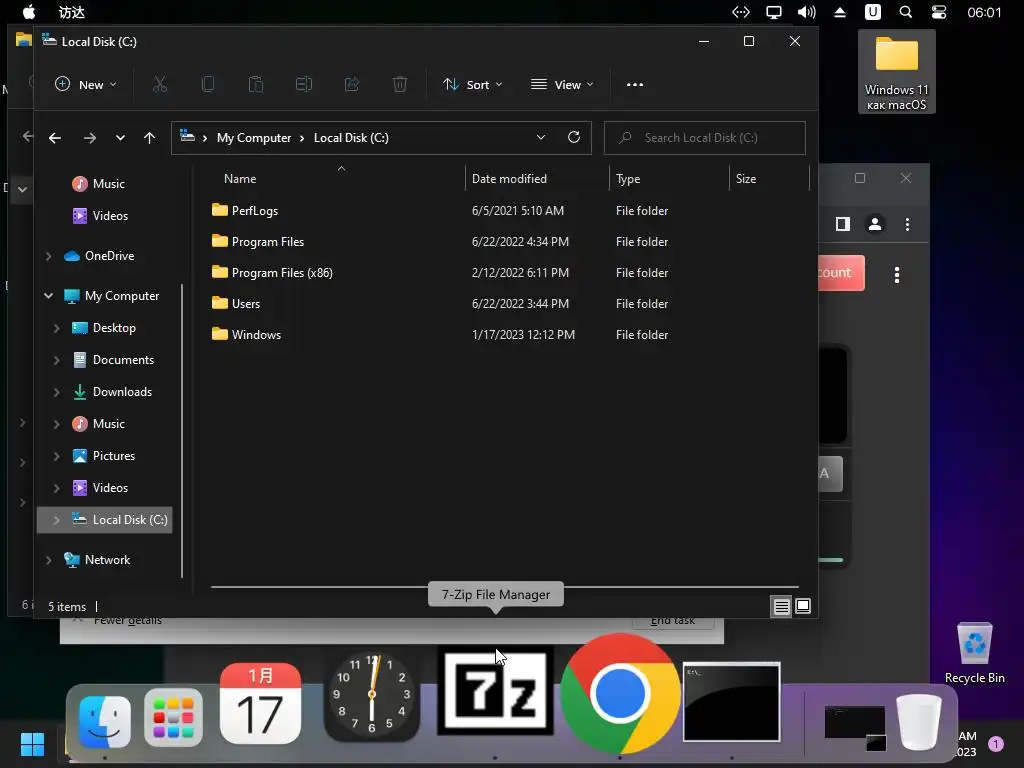Expand the Network tree node
The width and height of the screenshot is (1024, 768).
pos(48,560)
